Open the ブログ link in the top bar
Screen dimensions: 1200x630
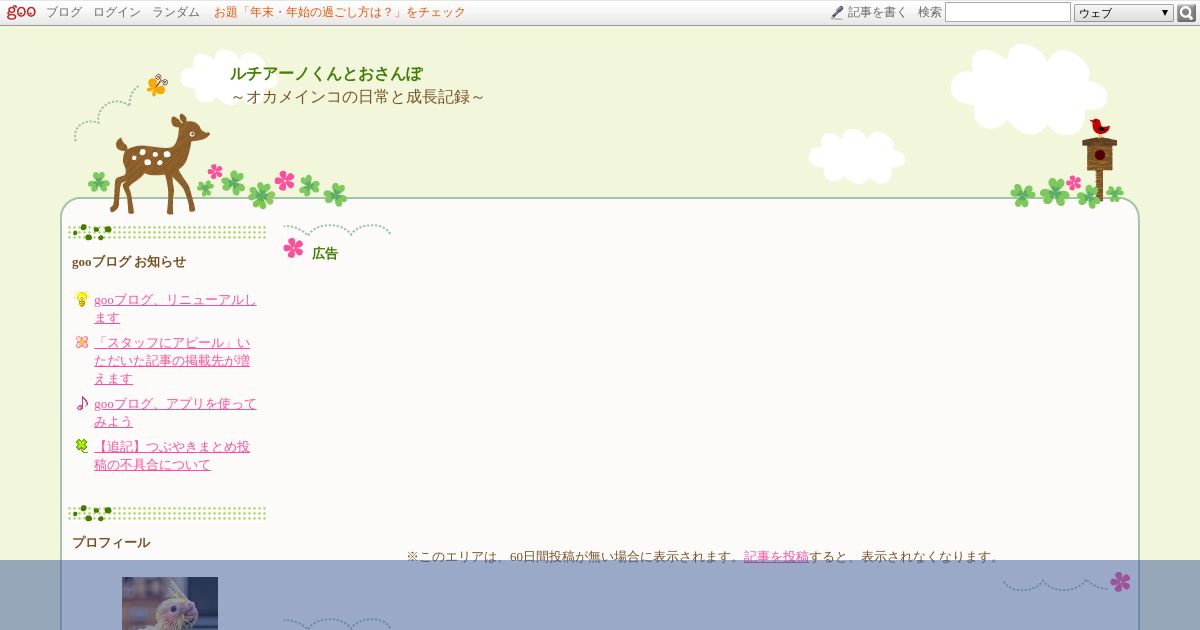pos(64,13)
